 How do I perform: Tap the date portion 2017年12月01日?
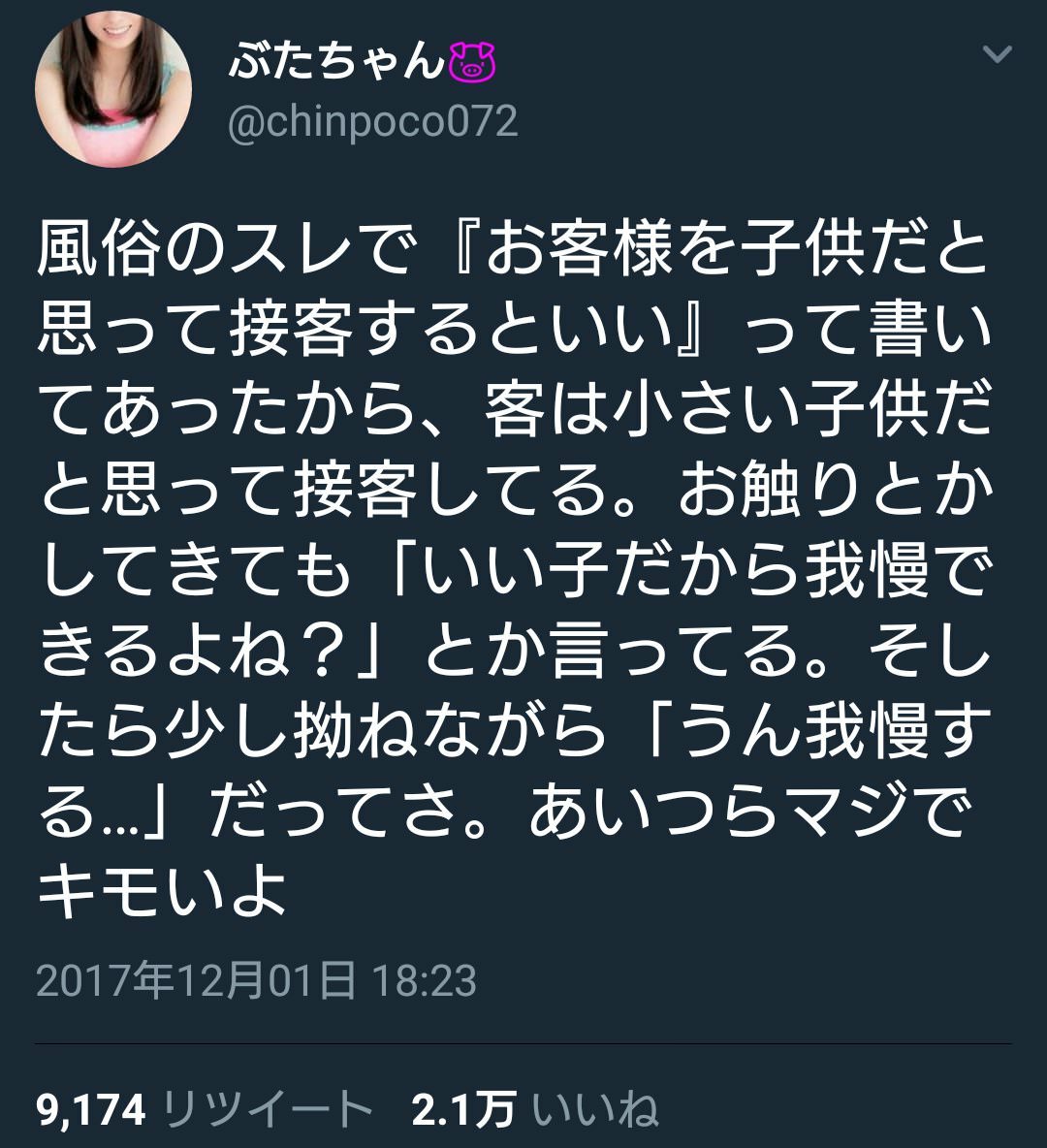tap(196, 980)
